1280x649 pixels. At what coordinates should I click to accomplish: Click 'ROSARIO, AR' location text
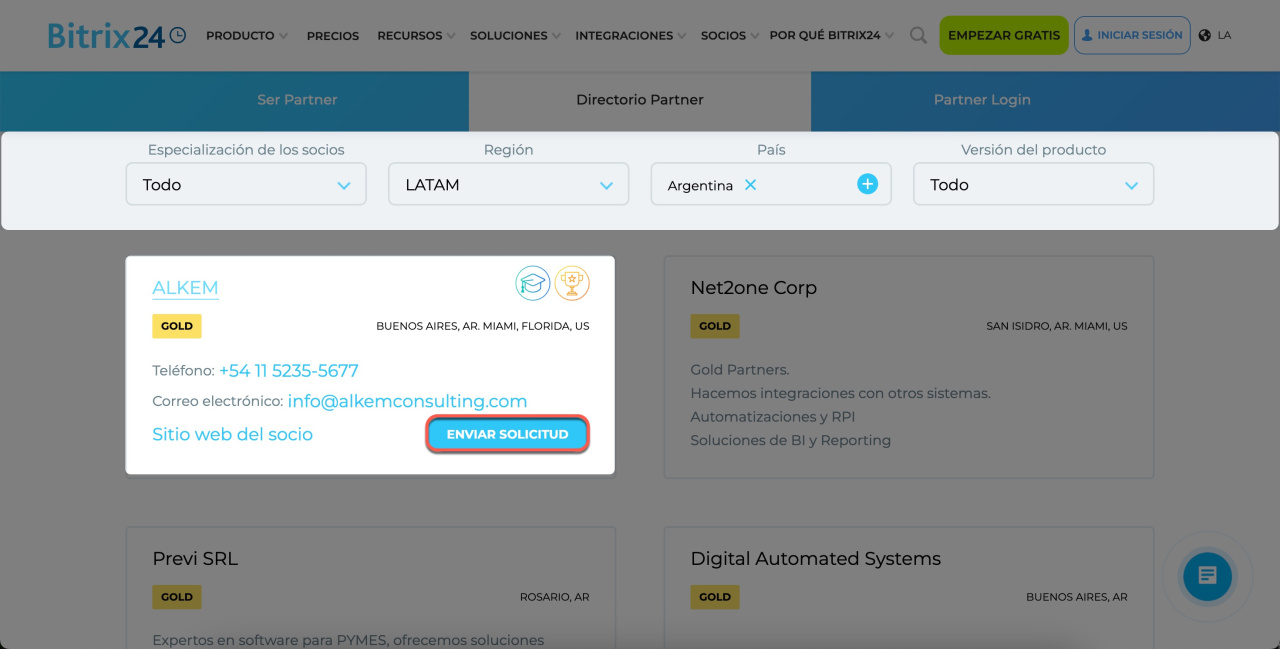(x=554, y=597)
